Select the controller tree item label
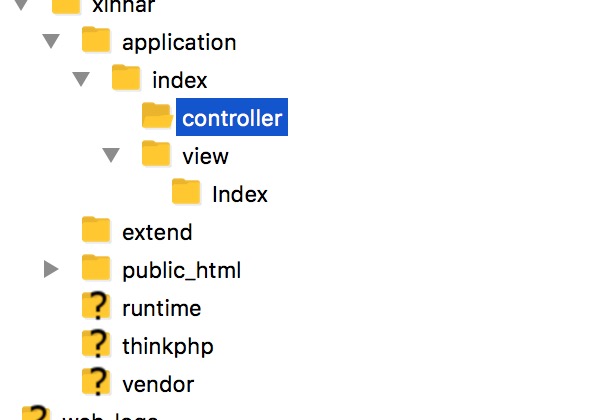 point(232,117)
